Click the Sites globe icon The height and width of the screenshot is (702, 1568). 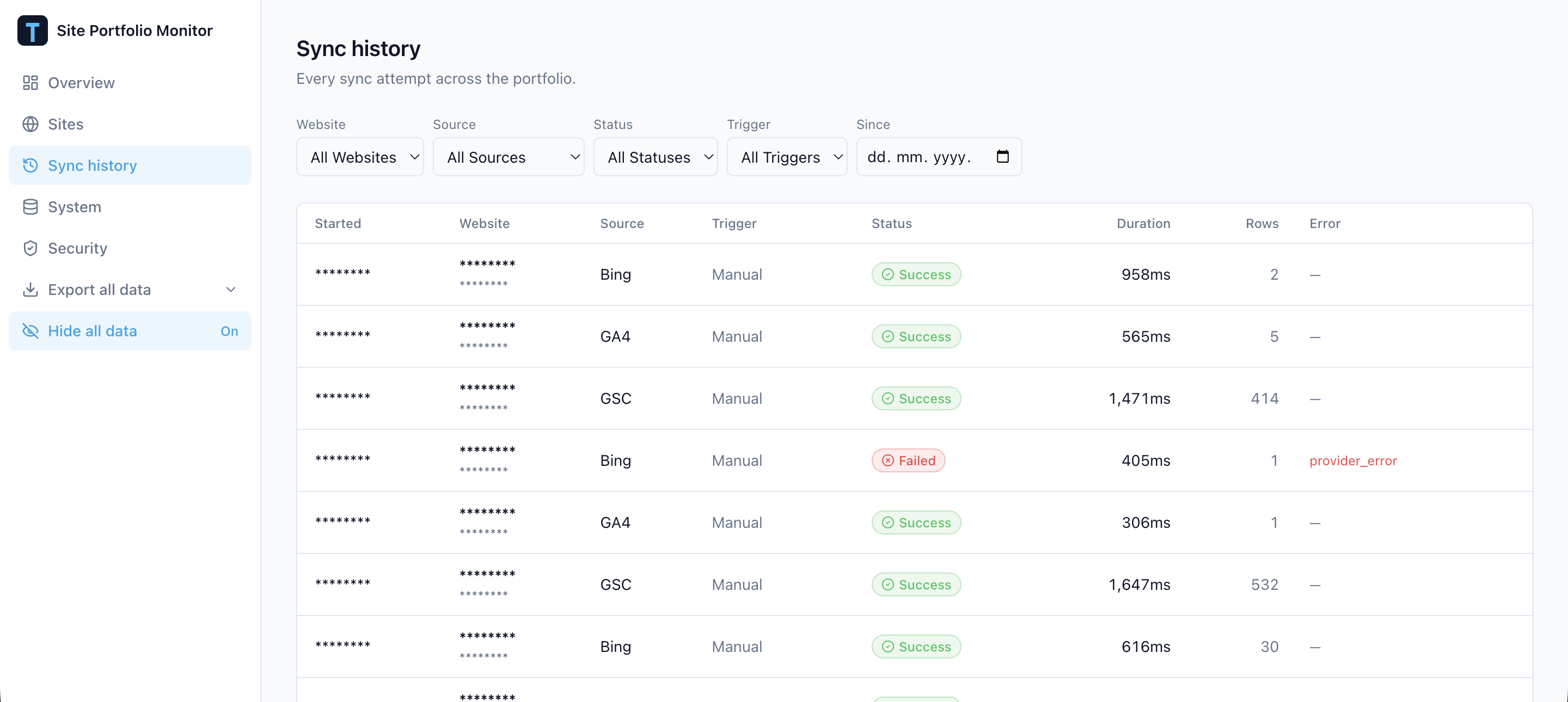30,124
